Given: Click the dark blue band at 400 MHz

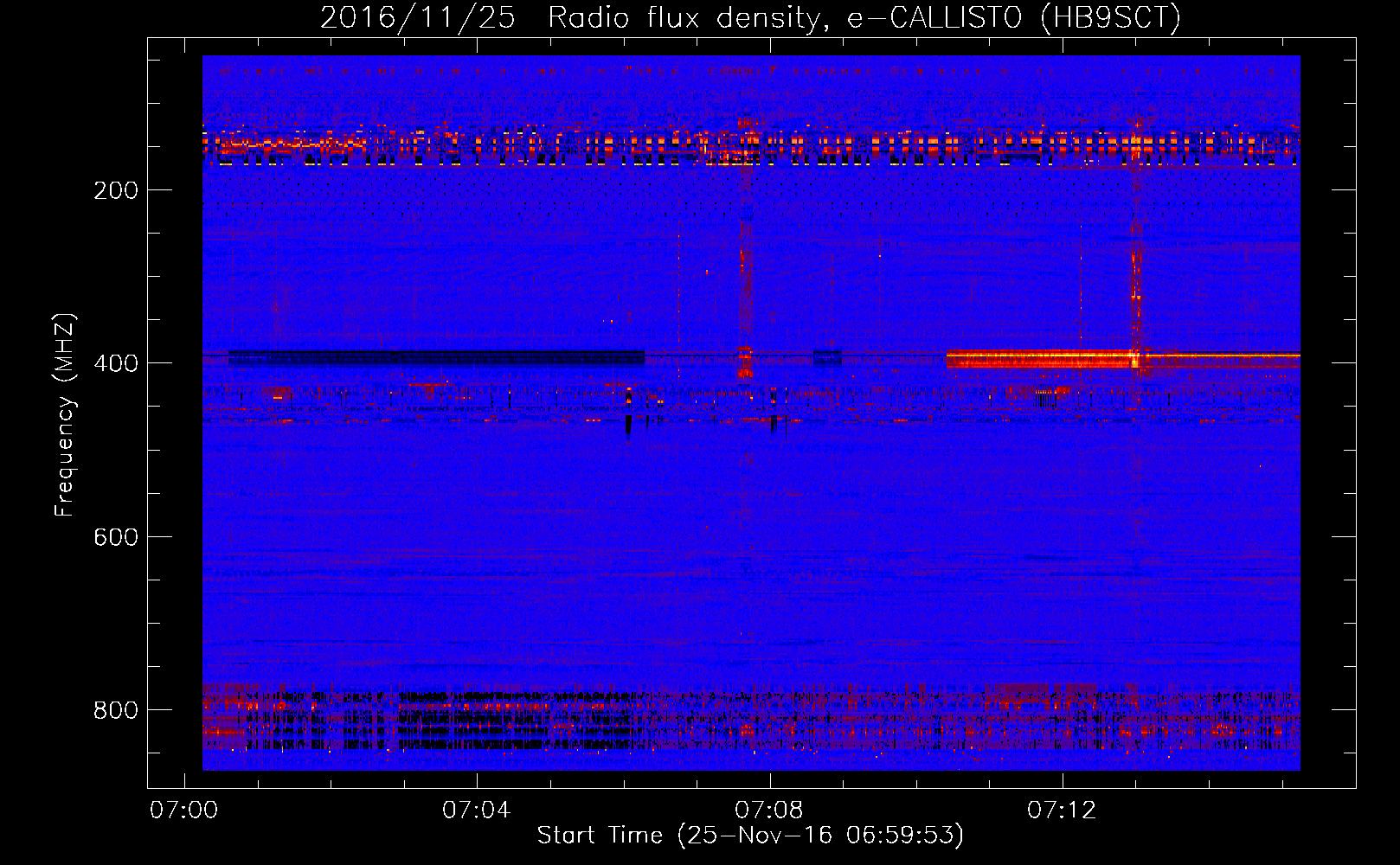Looking at the screenshot, I should (436, 357).
